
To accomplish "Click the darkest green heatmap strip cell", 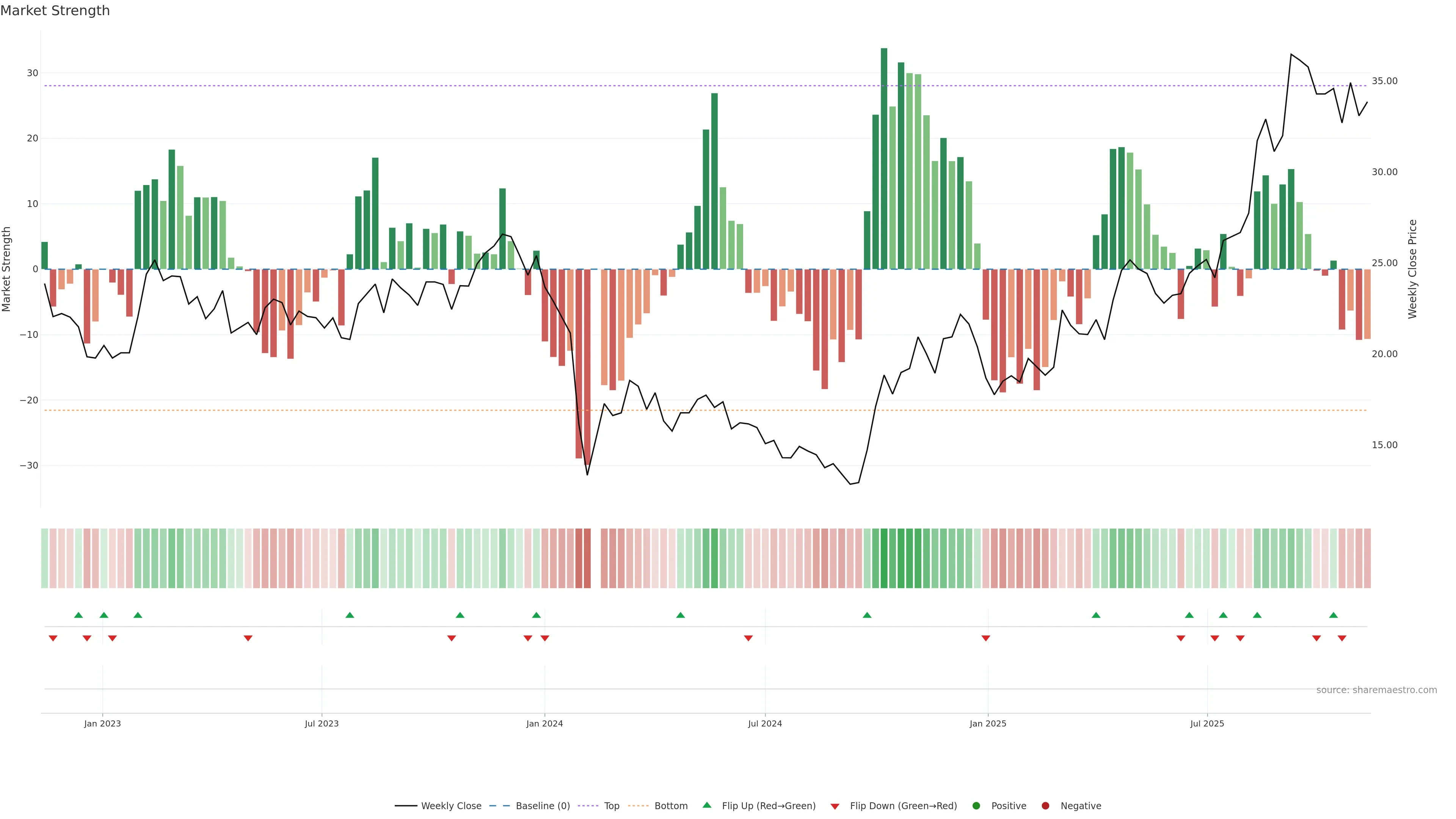I will [x=884, y=559].
